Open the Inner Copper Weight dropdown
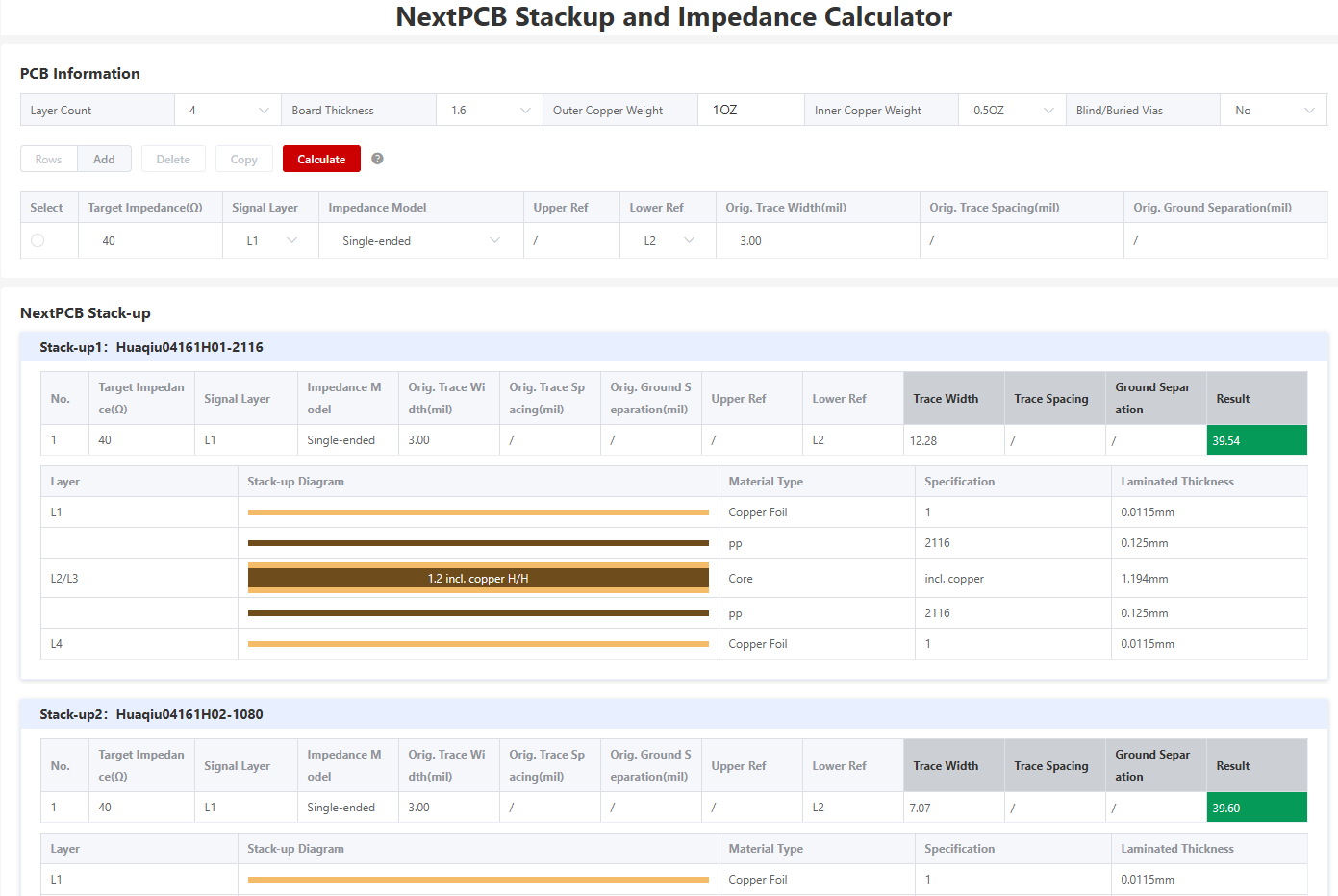This screenshot has height=896, width=1338. pos(1011,111)
